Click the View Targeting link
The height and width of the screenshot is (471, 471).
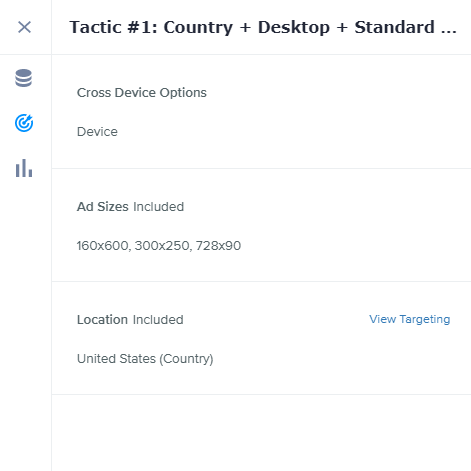point(410,319)
